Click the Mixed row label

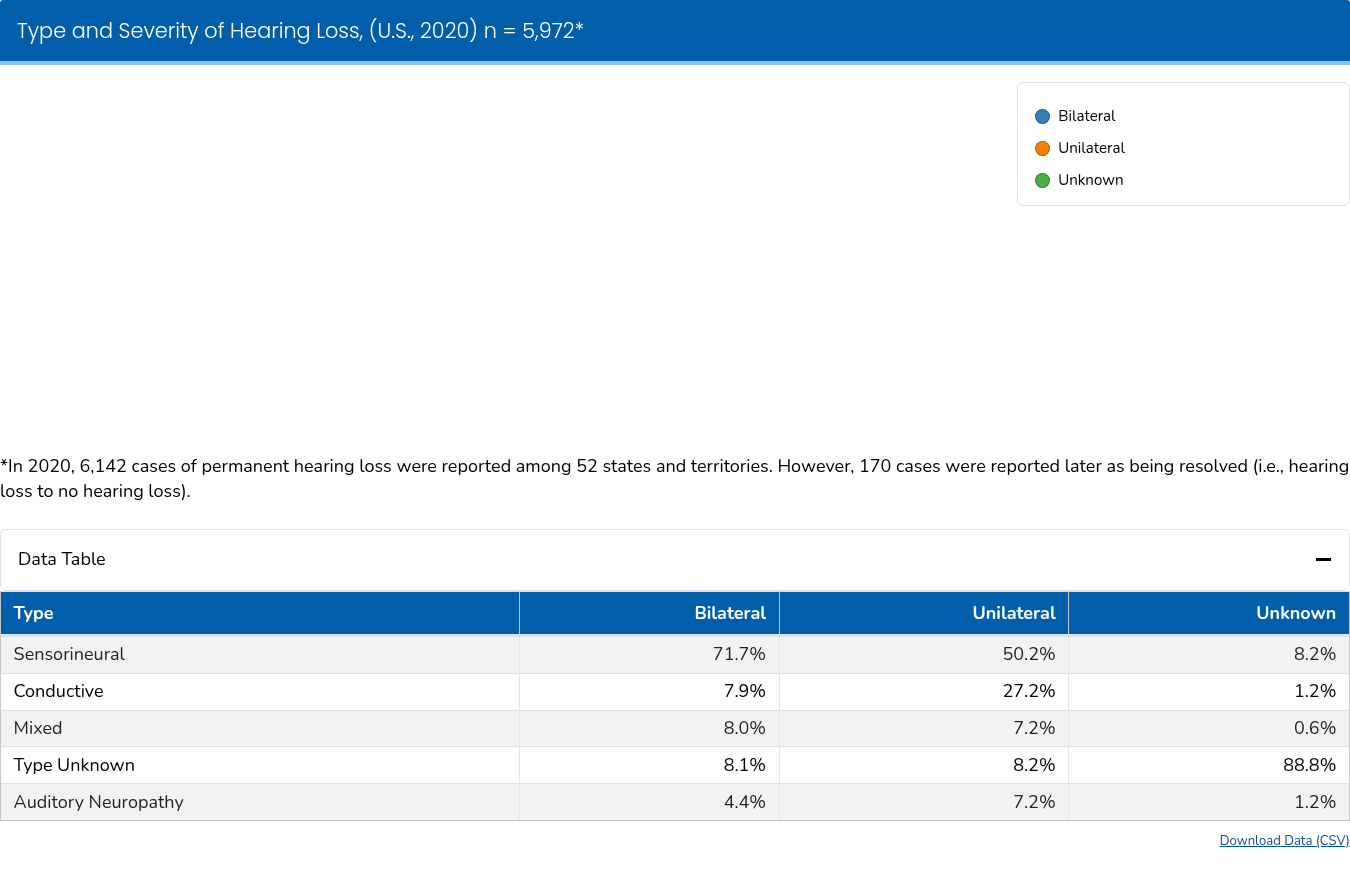(x=38, y=728)
